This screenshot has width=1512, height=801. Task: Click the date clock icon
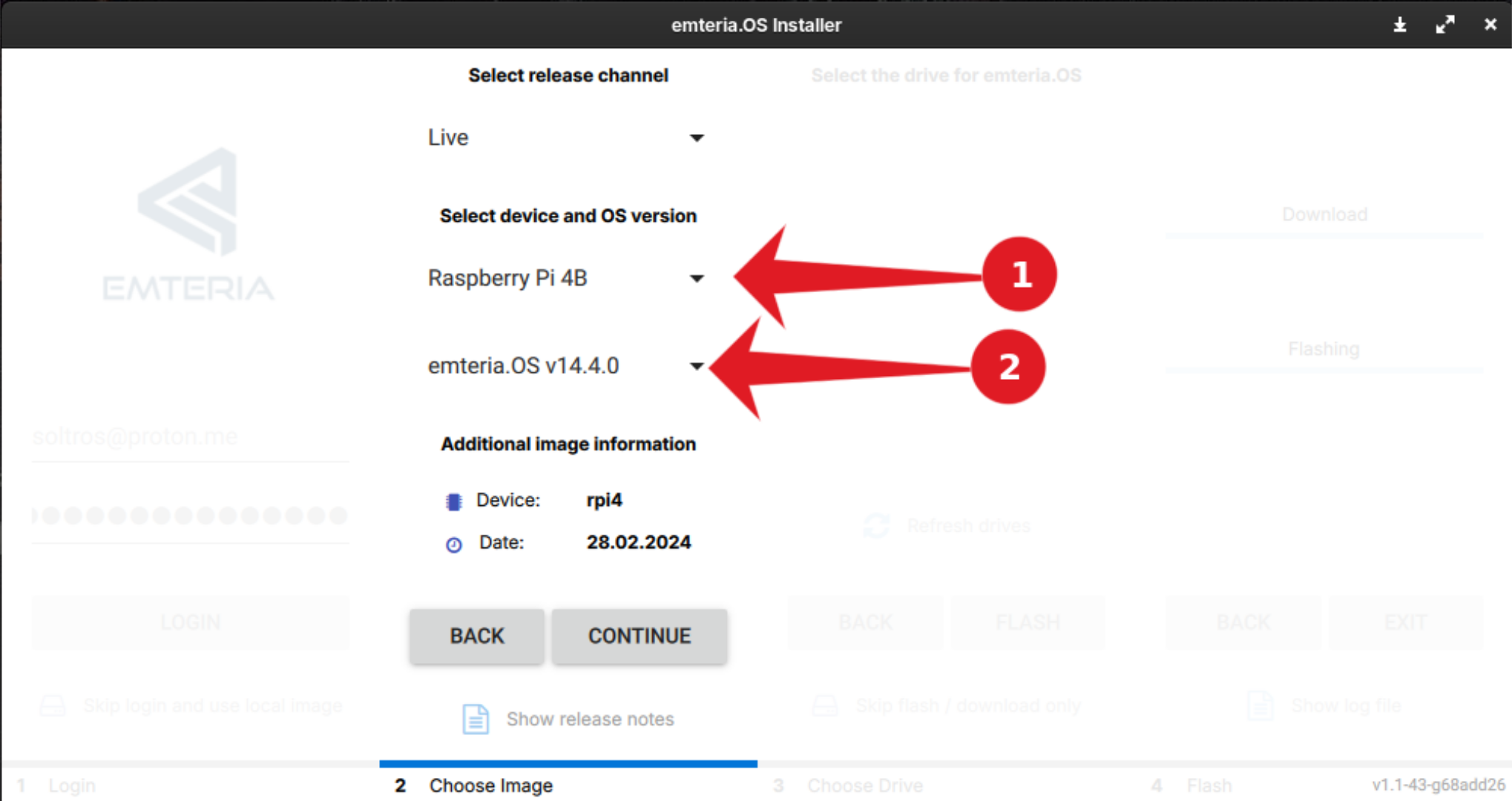[x=453, y=544]
